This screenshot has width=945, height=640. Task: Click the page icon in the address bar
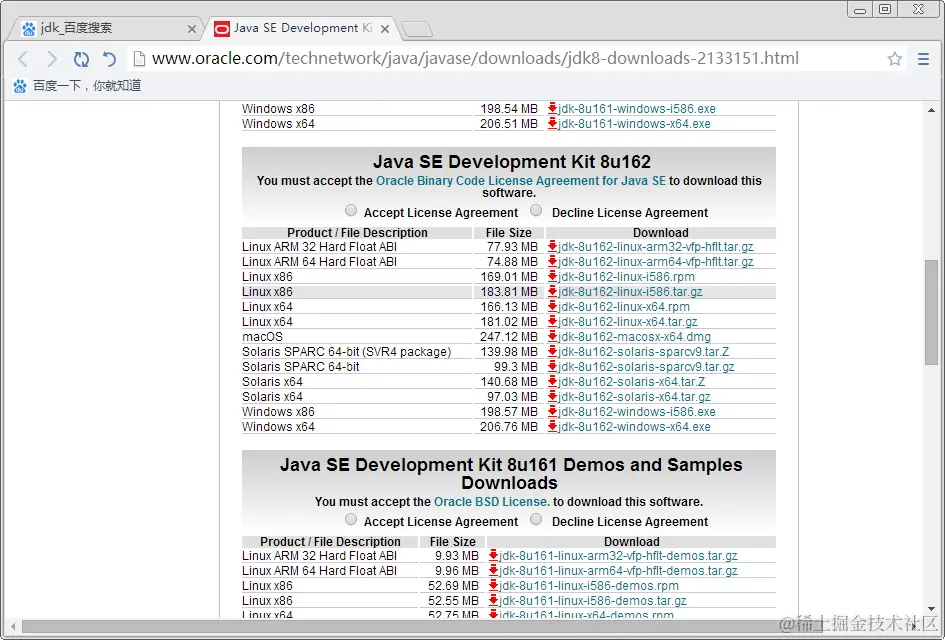pyautogui.click(x=139, y=58)
